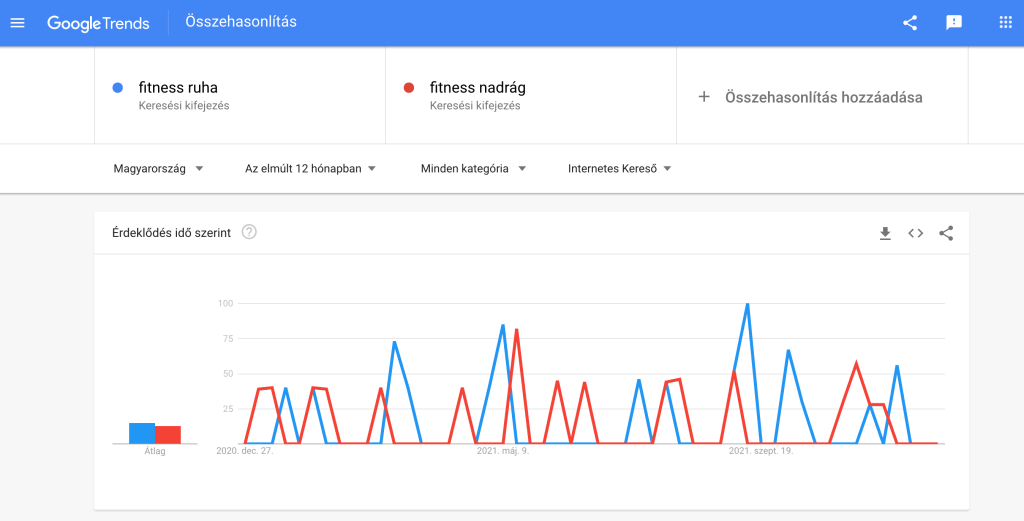1024x521 pixels.
Task: Open the hamburger main menu
Action: [x=17, y=23]
